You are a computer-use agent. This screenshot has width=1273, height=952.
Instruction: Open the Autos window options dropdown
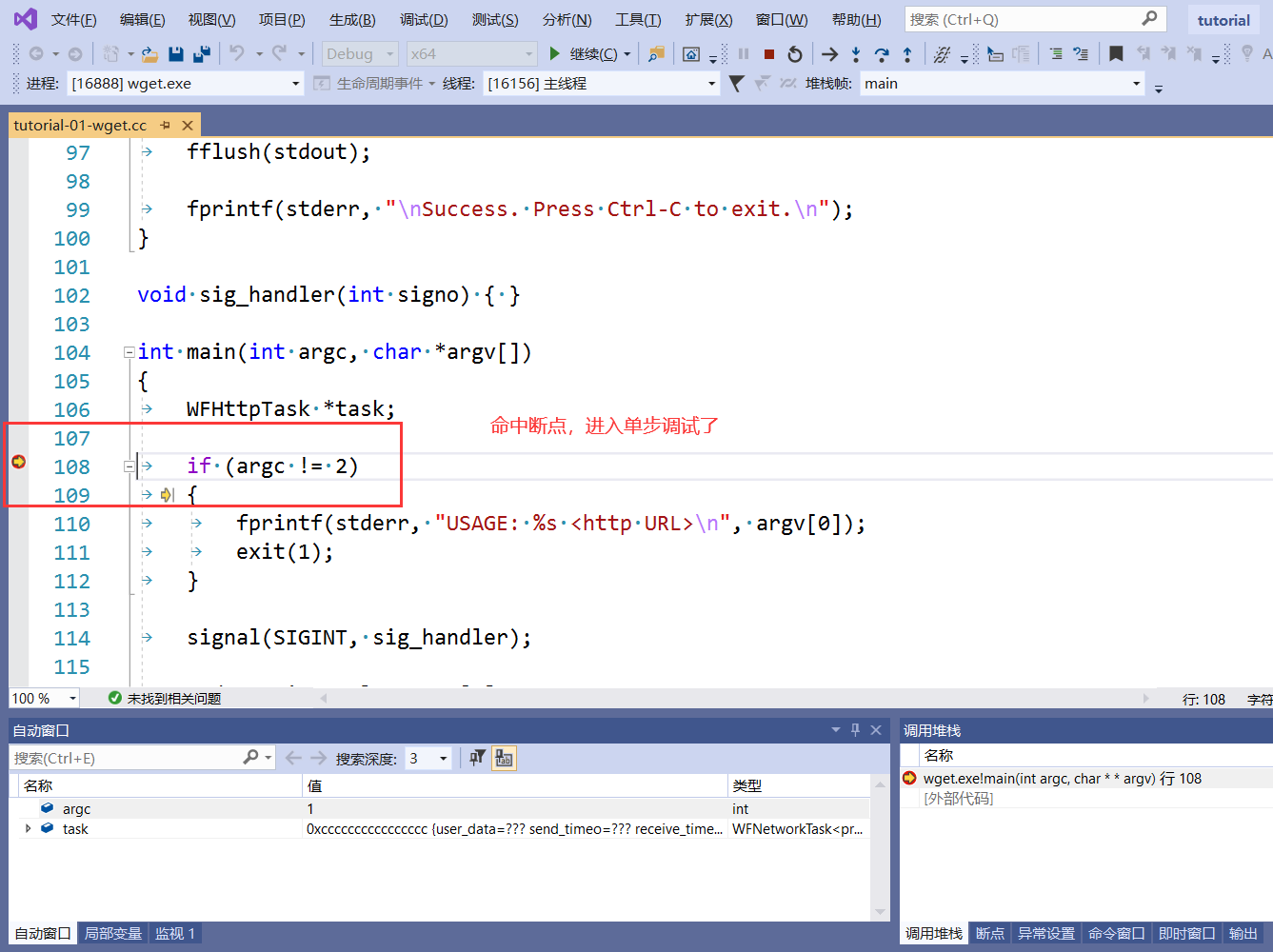[835, 730]
